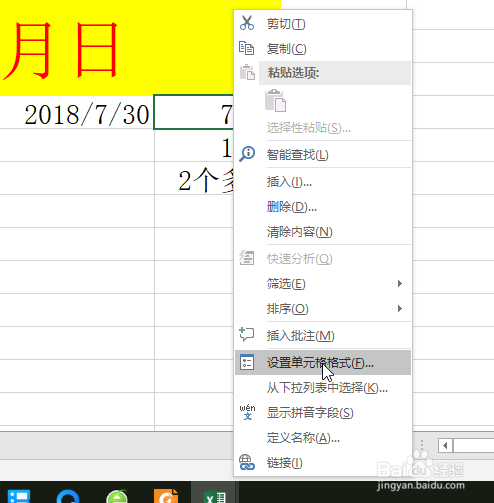The width and height of the screenshot is (494, 503).
Task: Choose 插入批注(M) from the menu
Action: (x=323, y=335)
